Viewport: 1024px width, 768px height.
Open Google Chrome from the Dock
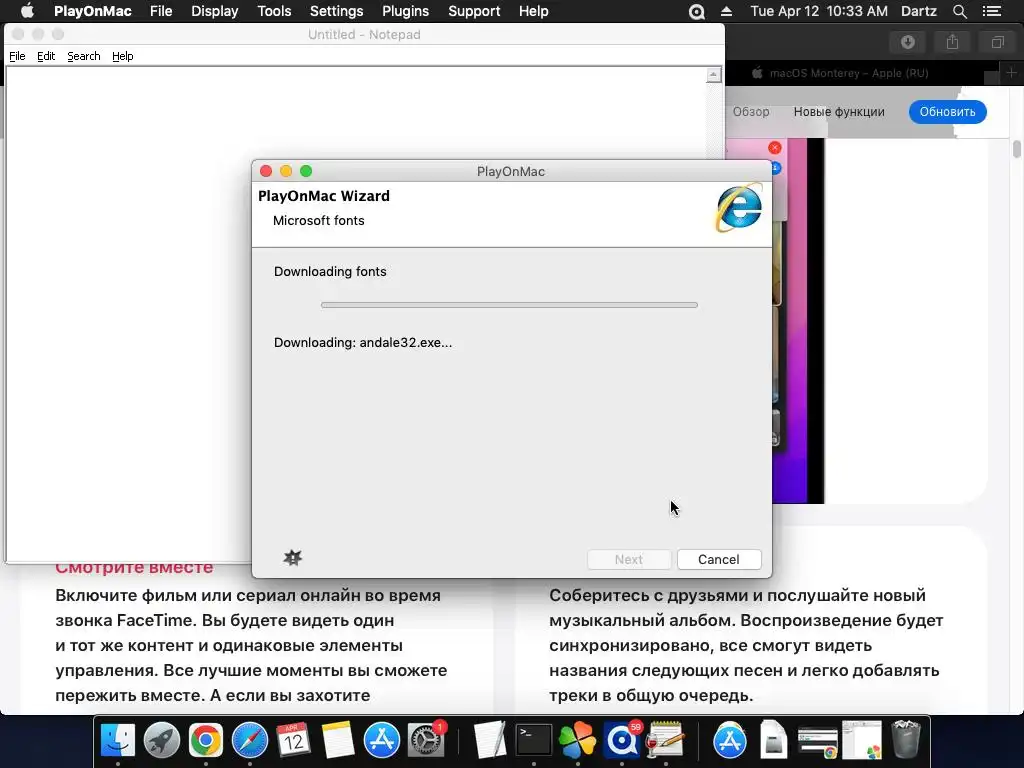206,740
